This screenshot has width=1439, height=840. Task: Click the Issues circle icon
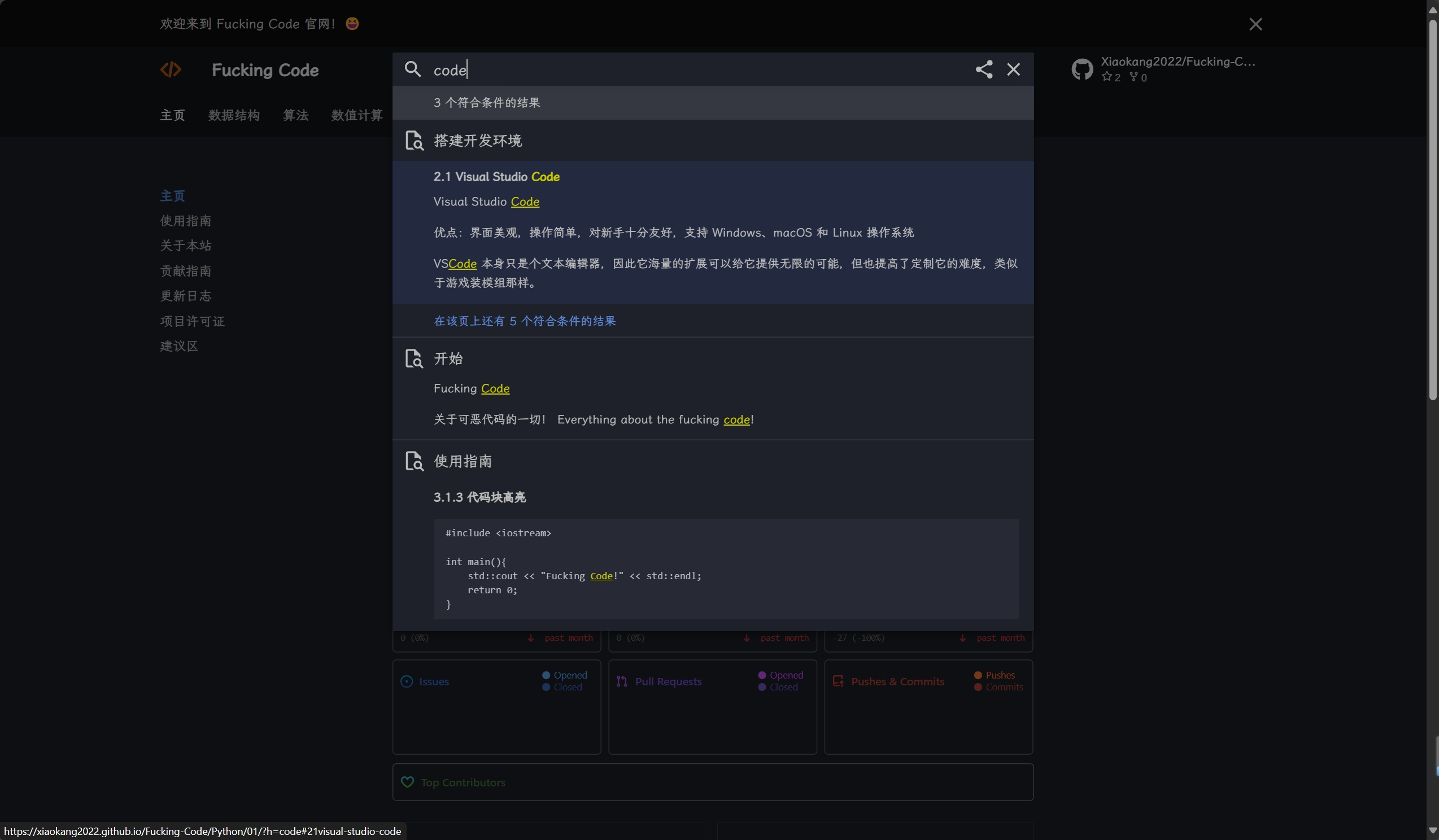(x=407, y=681)
